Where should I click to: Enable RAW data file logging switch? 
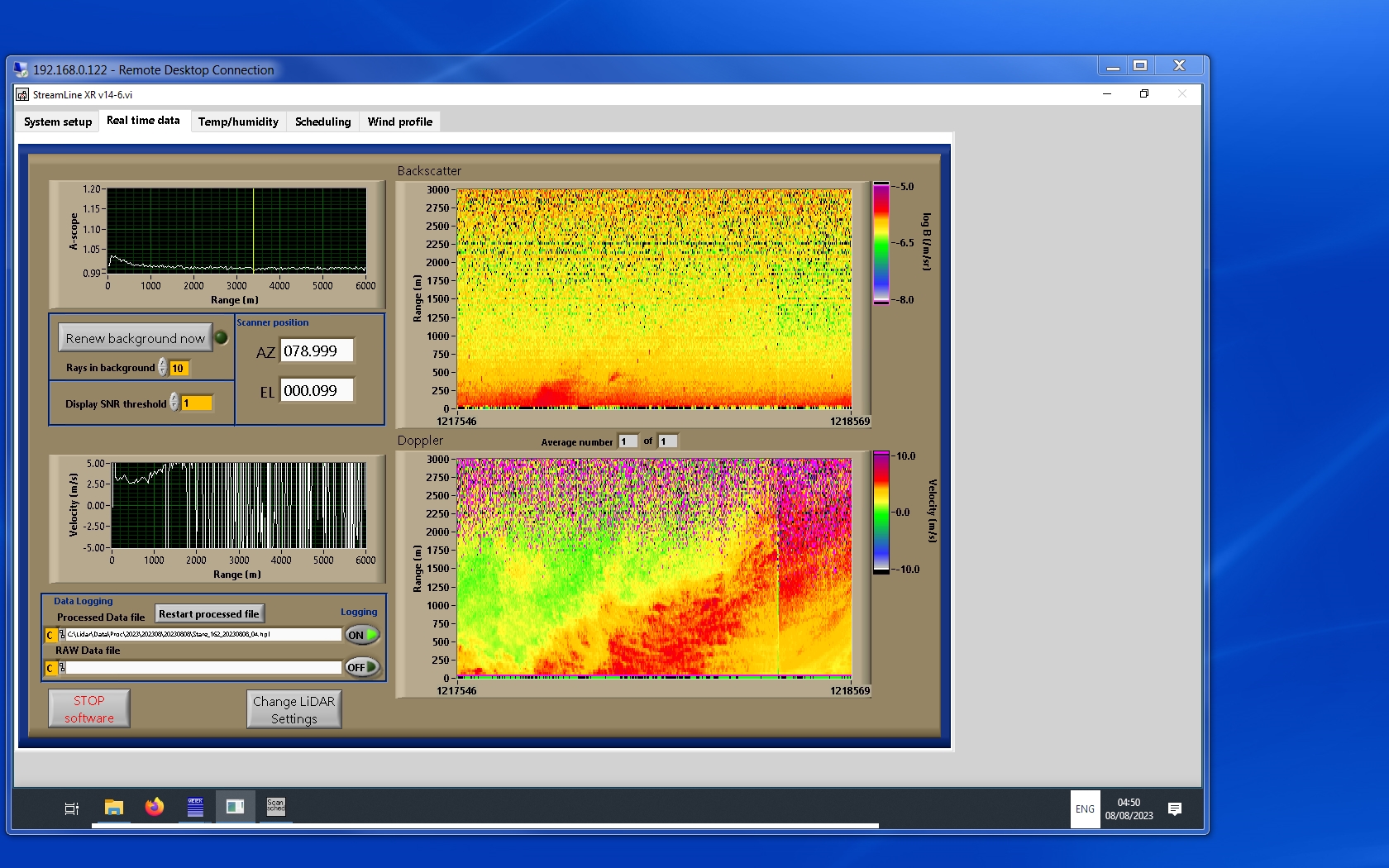pyautogui.click(x=362, y=667)
